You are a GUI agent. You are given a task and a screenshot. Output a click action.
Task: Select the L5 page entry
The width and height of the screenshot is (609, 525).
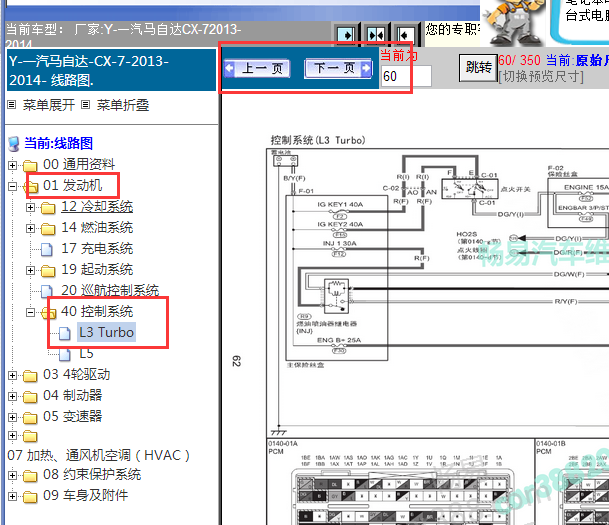point(86,353)
